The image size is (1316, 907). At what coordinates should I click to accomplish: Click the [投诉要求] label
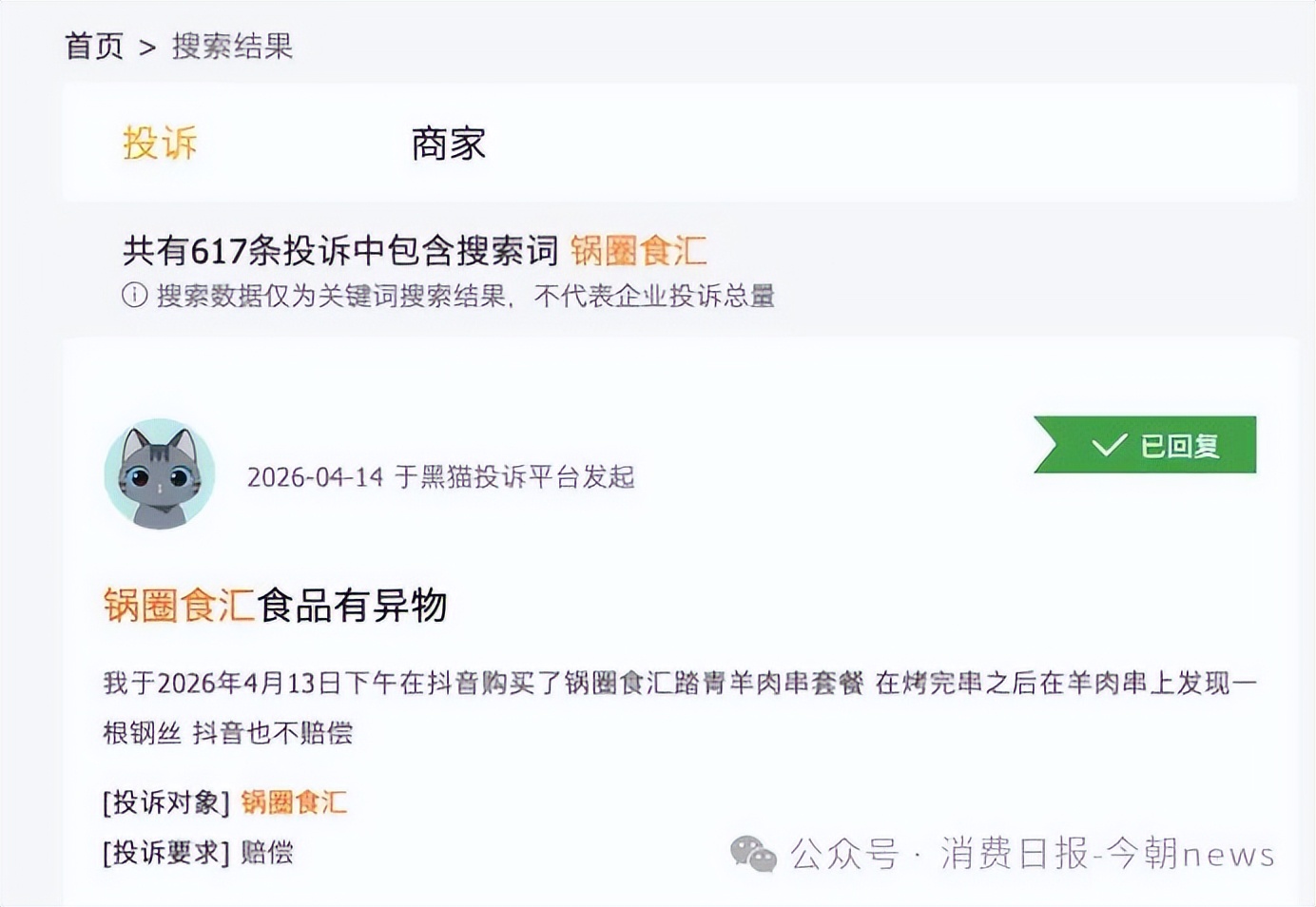166,852
